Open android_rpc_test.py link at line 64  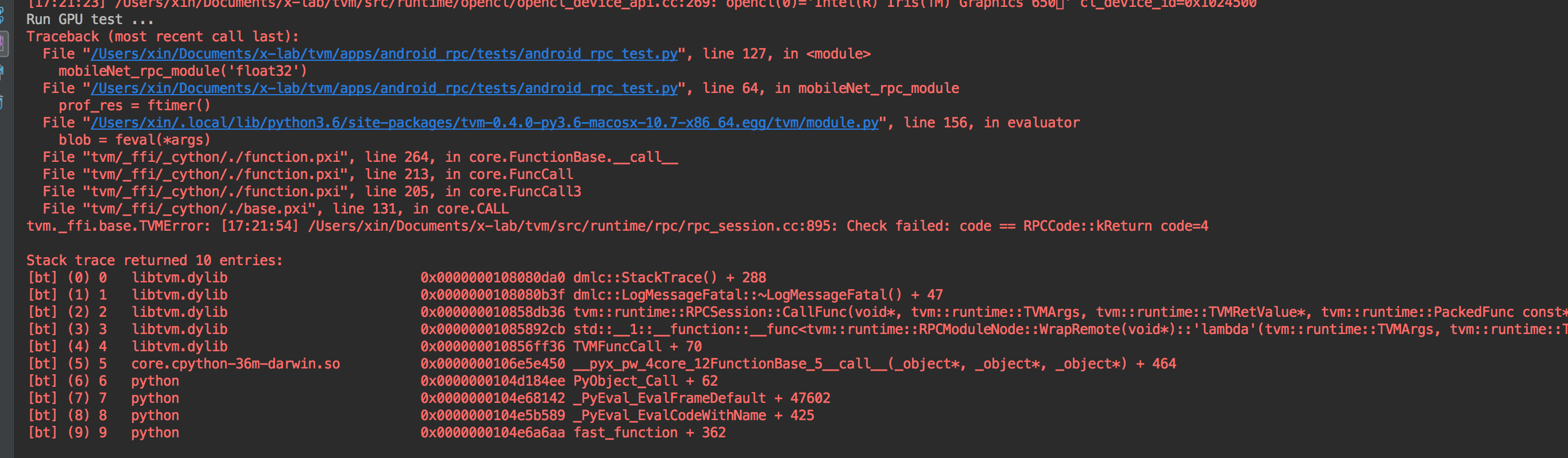pos(384,88)
